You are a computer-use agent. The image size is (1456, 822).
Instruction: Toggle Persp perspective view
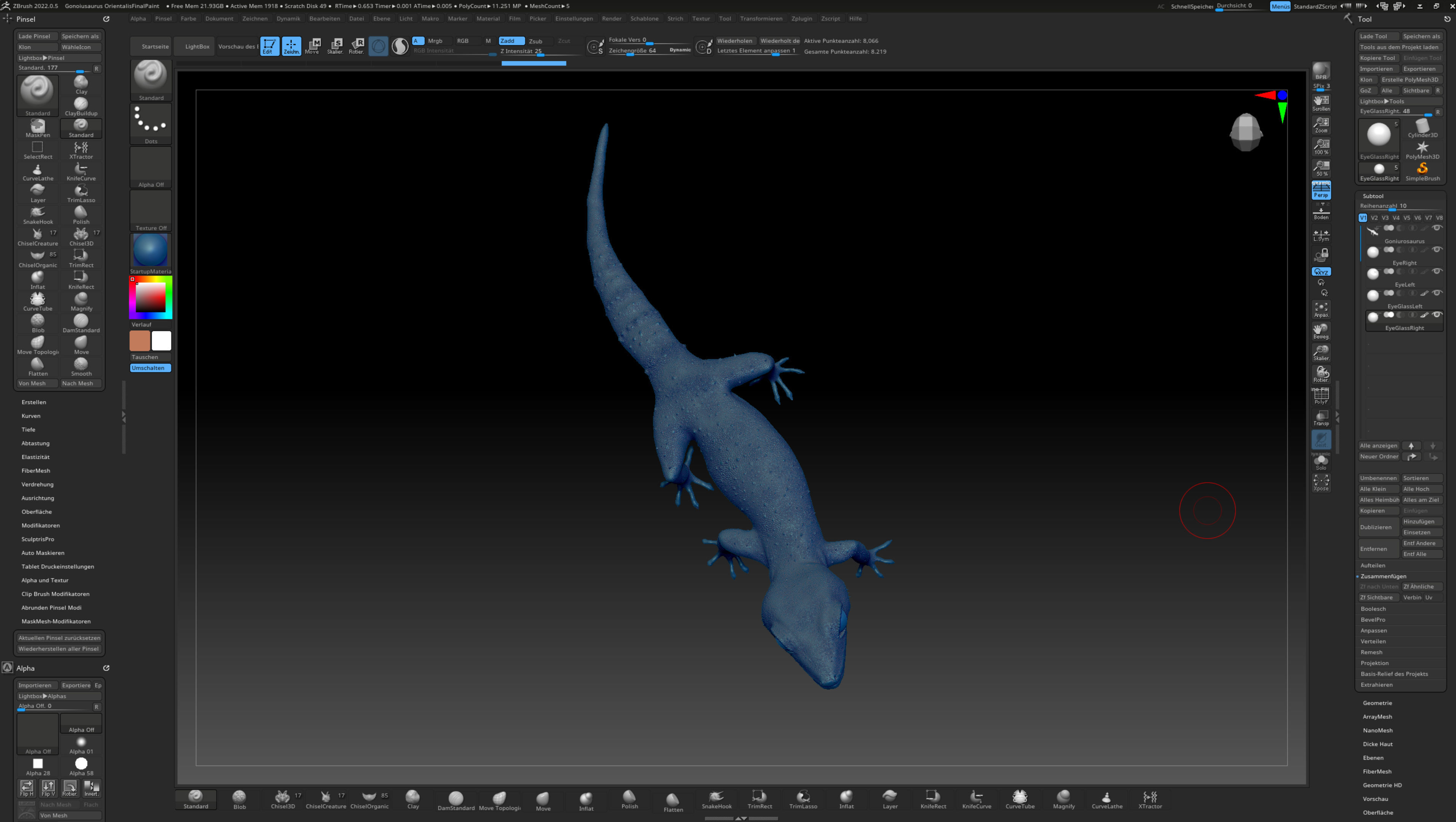coord(1321,191)
